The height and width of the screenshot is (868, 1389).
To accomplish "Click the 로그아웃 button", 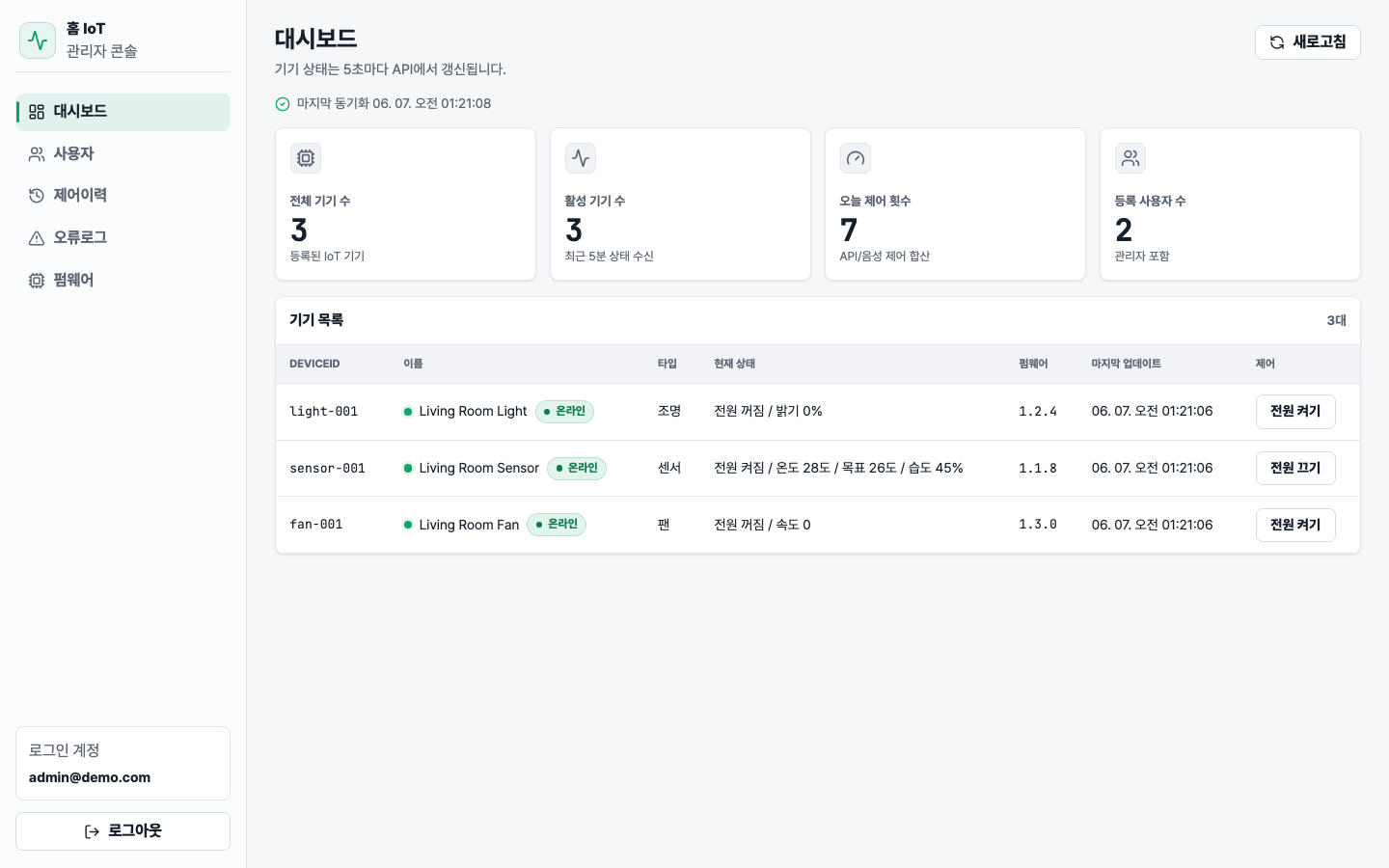I will click(x=123, y=831).
